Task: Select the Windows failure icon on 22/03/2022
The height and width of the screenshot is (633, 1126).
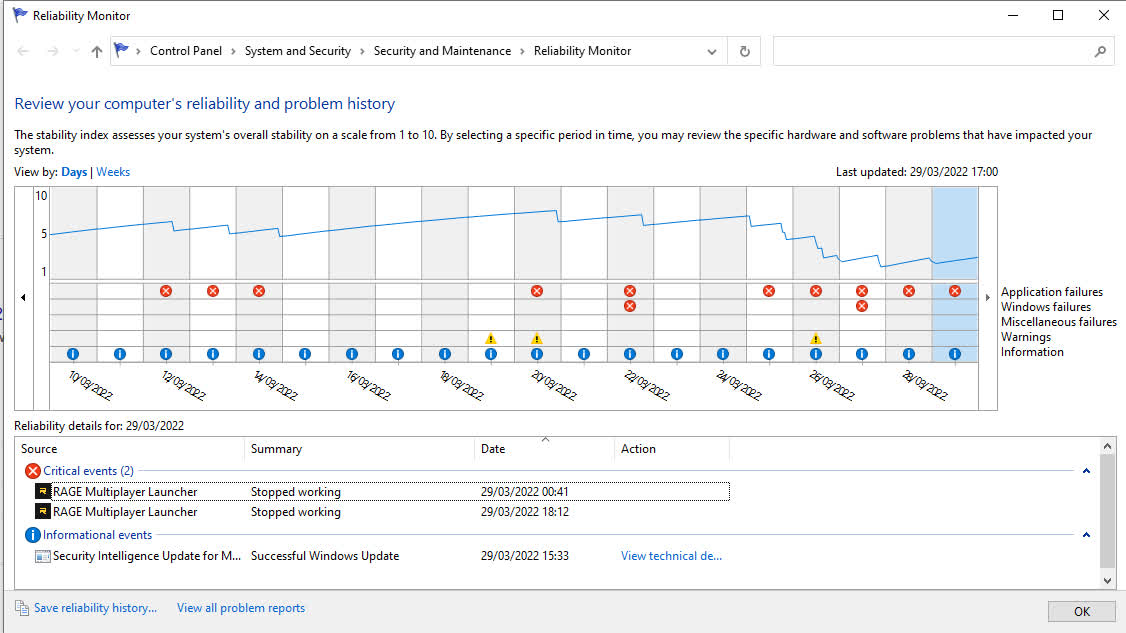Action: pyautogui.click(x=630, y=306)
